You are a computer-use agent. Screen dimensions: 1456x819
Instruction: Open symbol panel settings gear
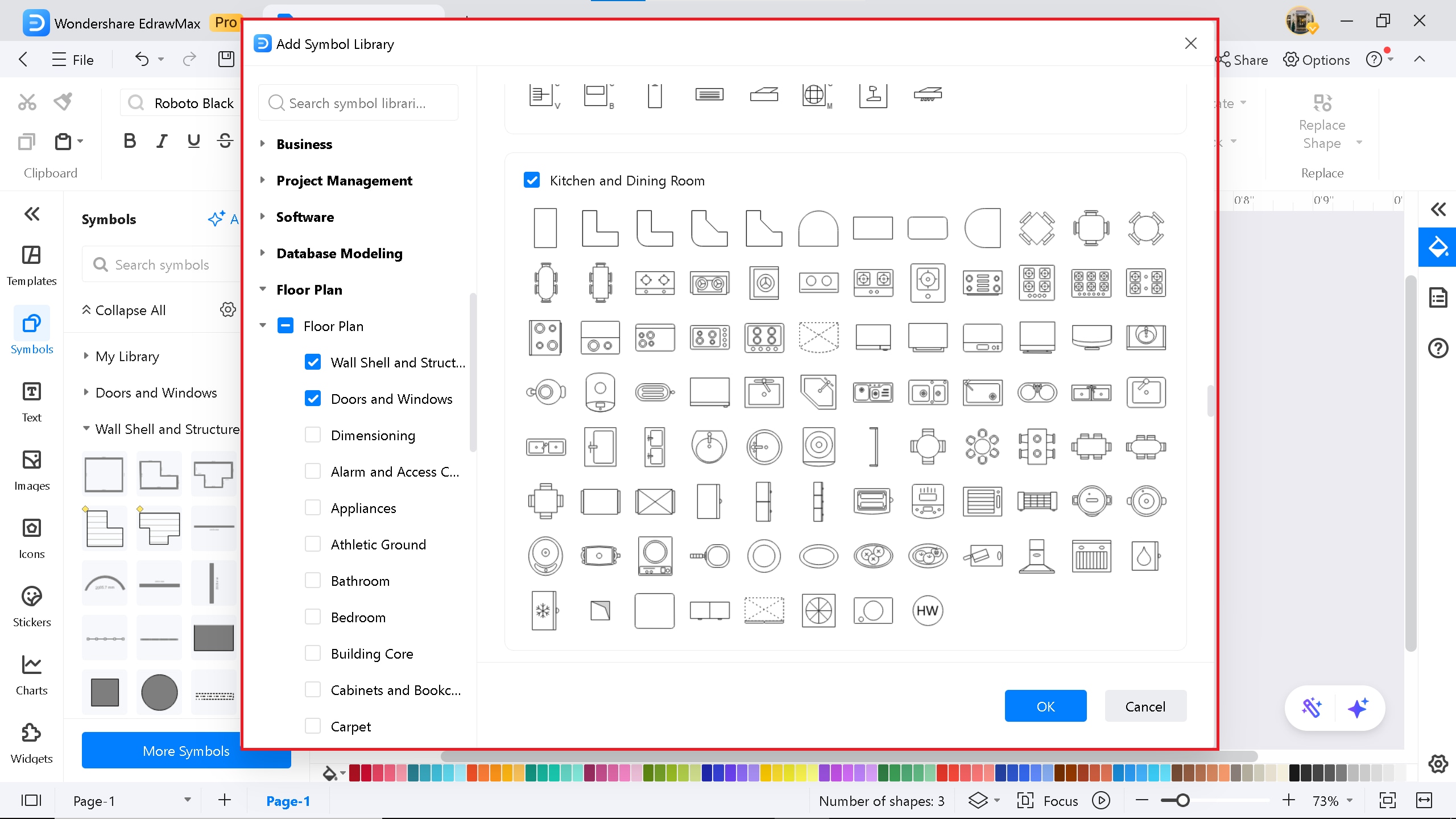point(227,310)
